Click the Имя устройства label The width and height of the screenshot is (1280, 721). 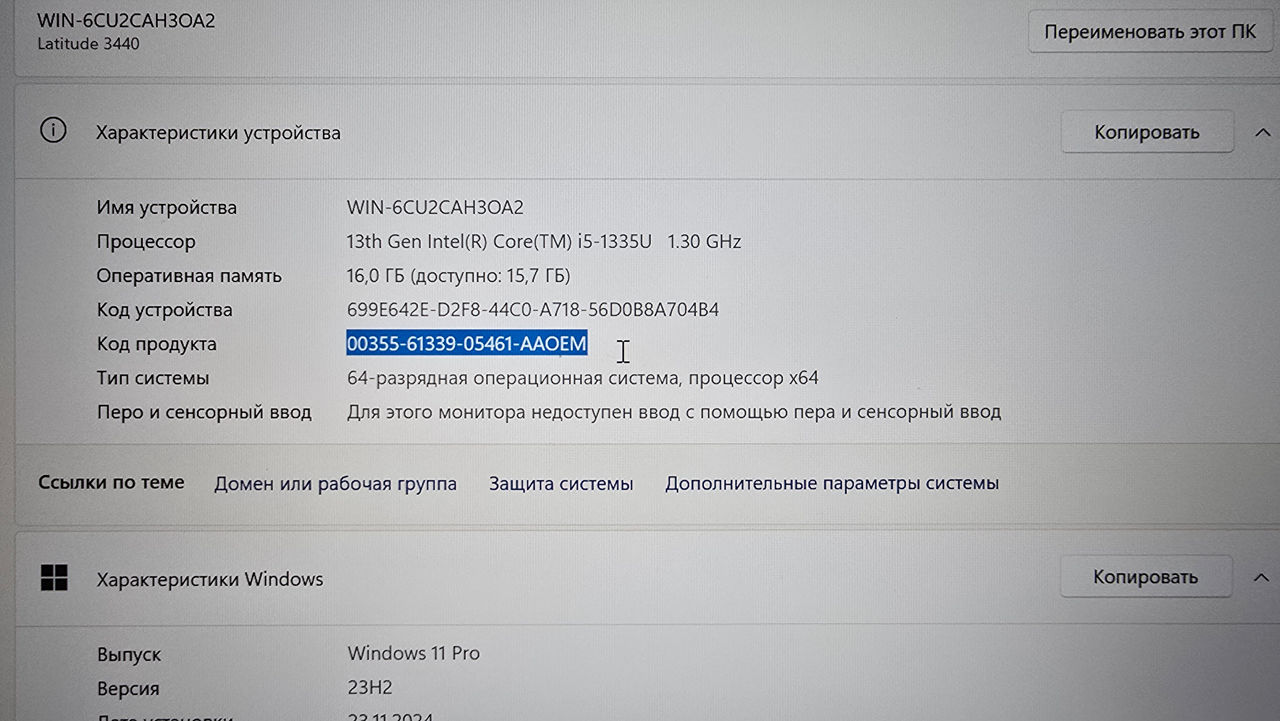click(167, 208)
